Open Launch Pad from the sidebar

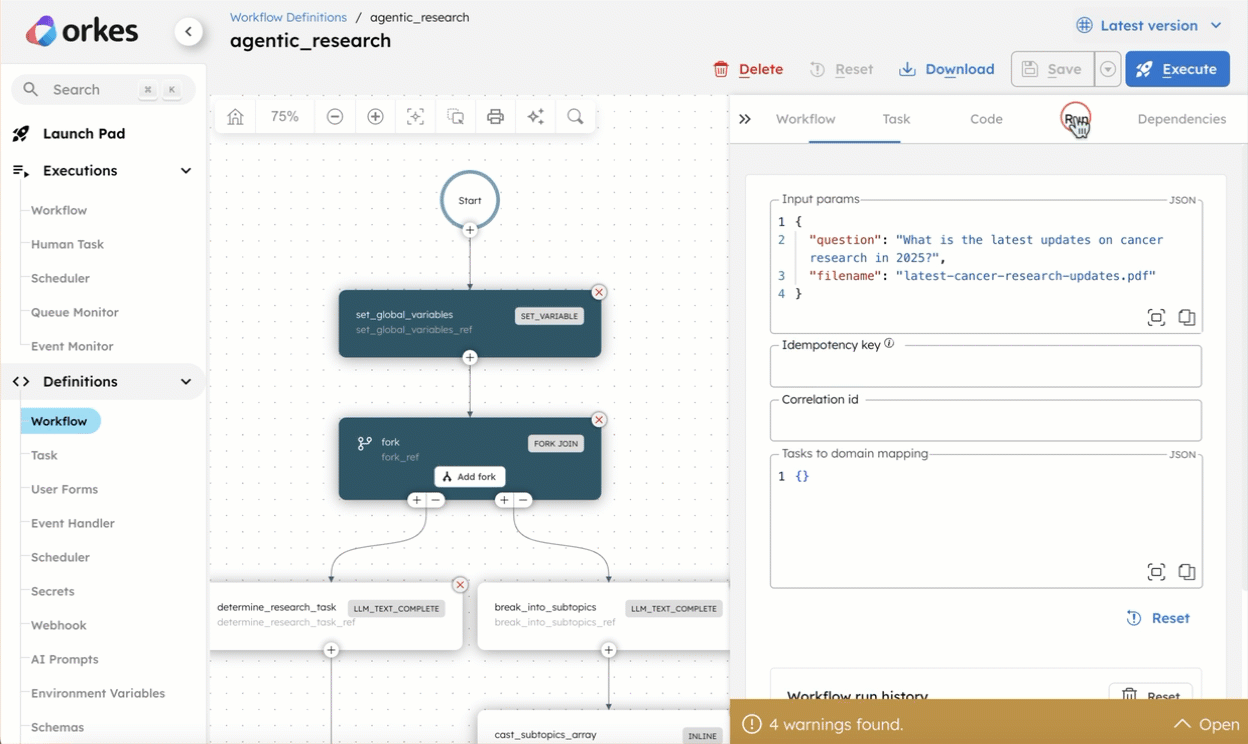[84, 133]
